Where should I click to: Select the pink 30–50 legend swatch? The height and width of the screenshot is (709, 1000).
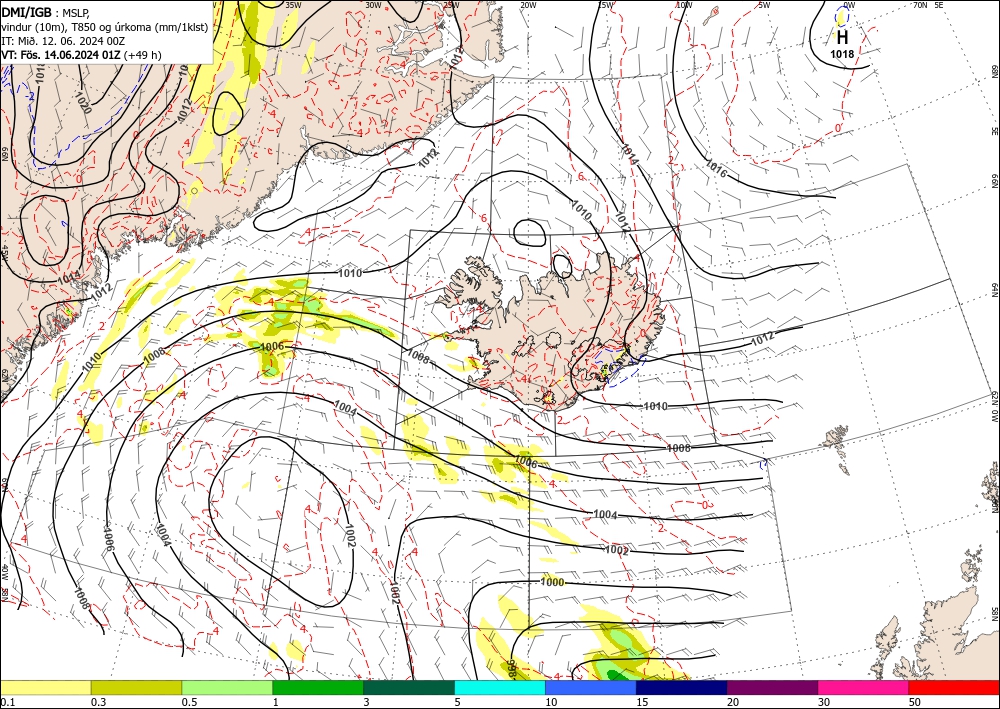tap(864, 687)
